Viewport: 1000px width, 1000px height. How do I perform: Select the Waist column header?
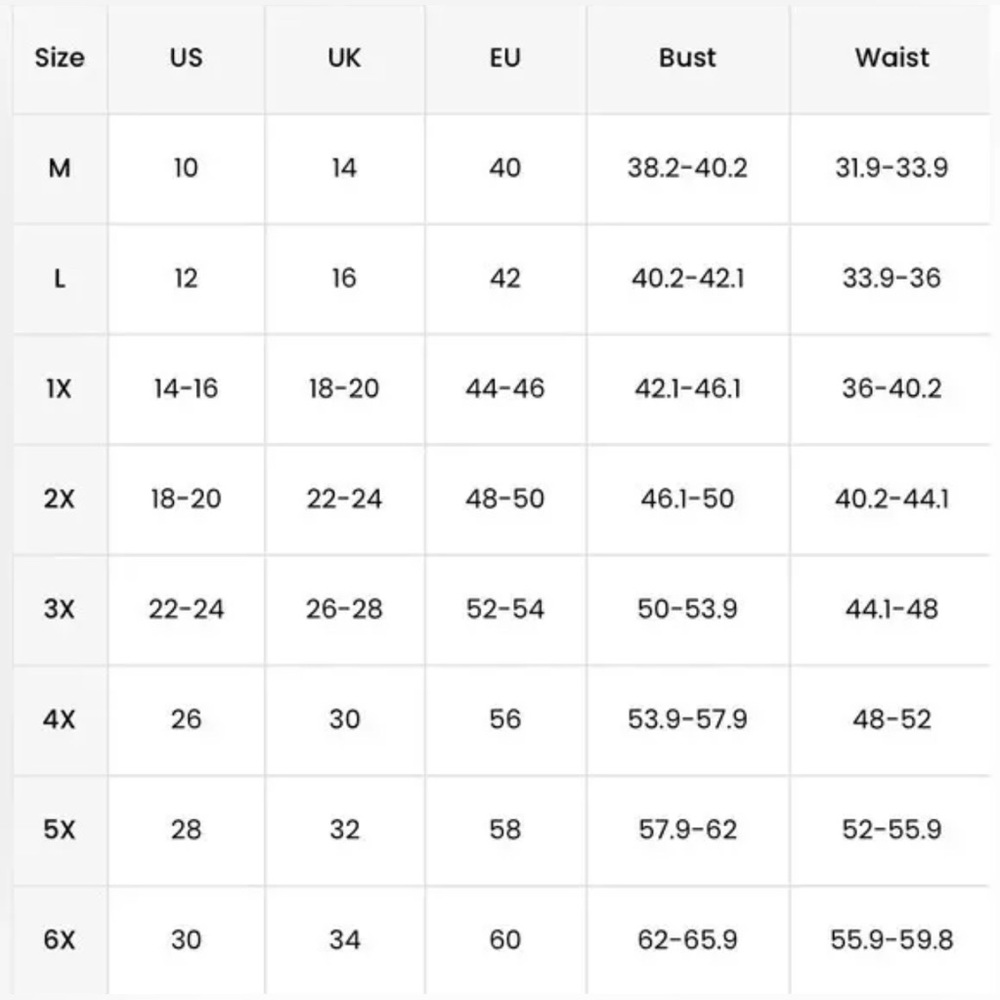pos(892,58)
